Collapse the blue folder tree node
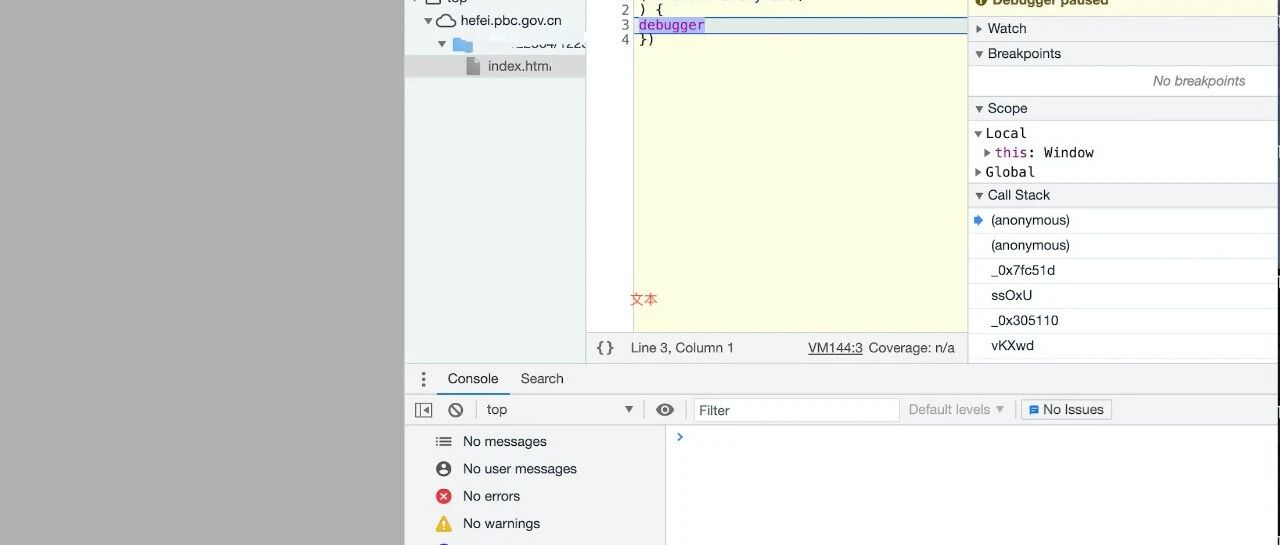This screenshot has width=1280, height=545. 442,44
